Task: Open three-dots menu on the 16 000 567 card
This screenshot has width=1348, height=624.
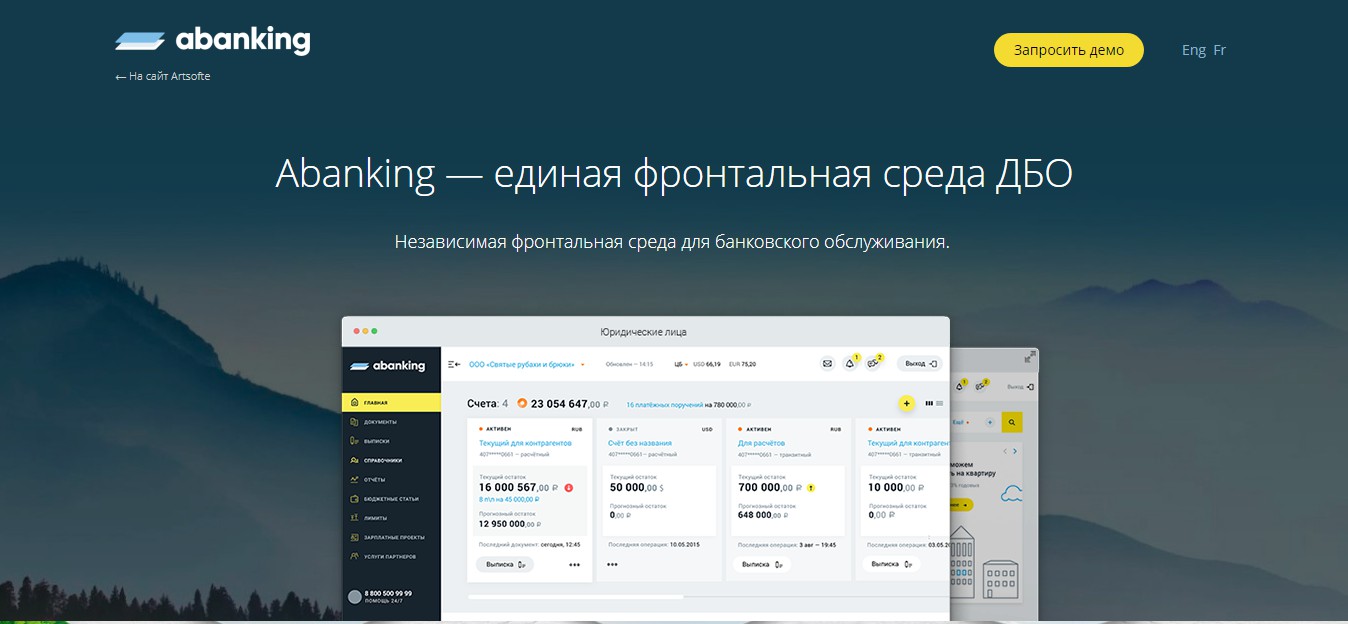Action: point(575,565)
